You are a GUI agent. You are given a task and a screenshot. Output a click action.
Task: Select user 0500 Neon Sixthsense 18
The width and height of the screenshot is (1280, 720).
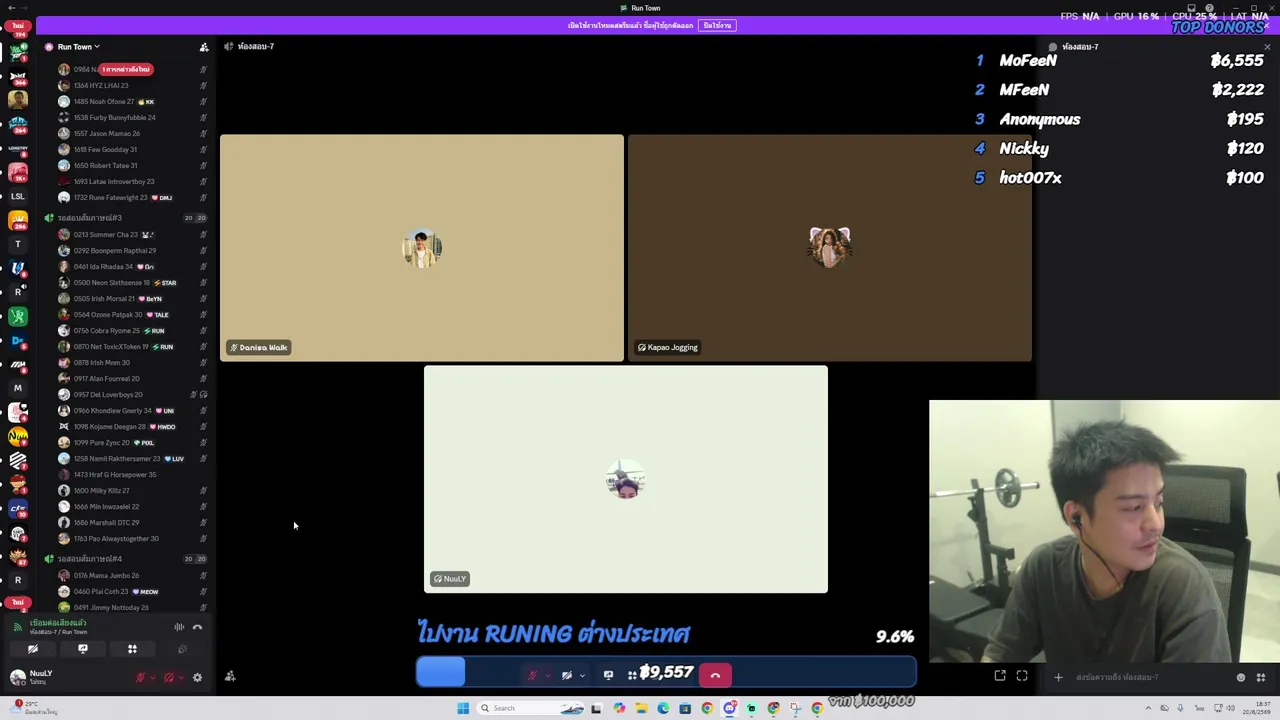click(132, 282)
